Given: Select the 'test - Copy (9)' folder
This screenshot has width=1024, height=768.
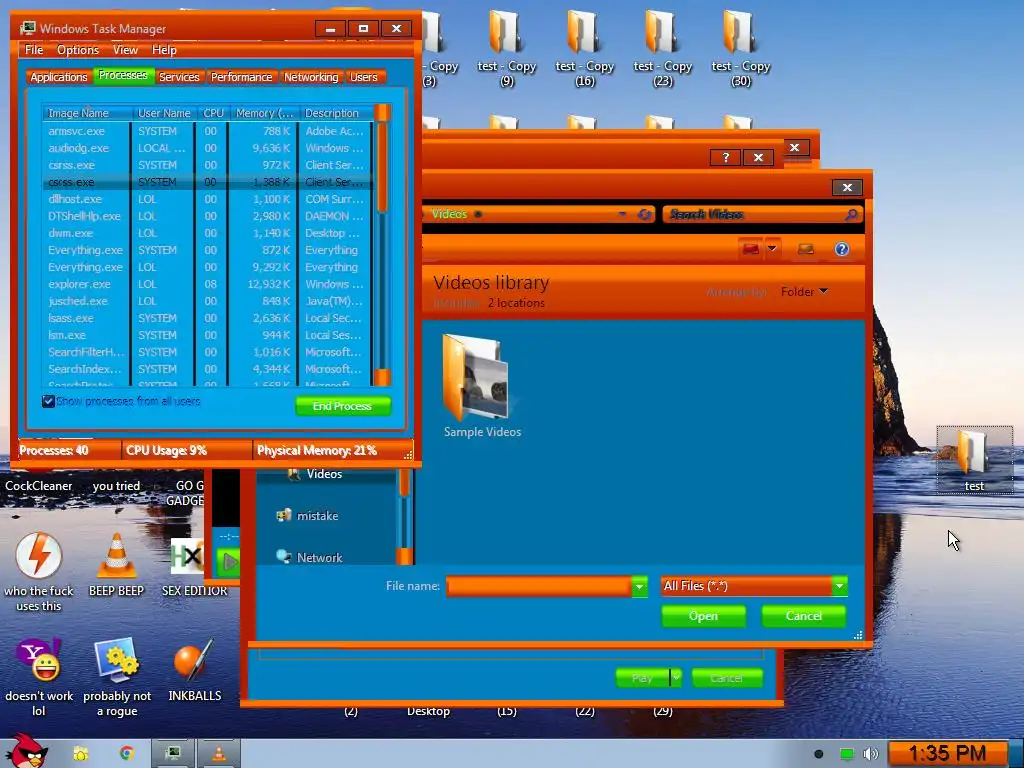Looking at the screenshot, I should tap(507, 47).
